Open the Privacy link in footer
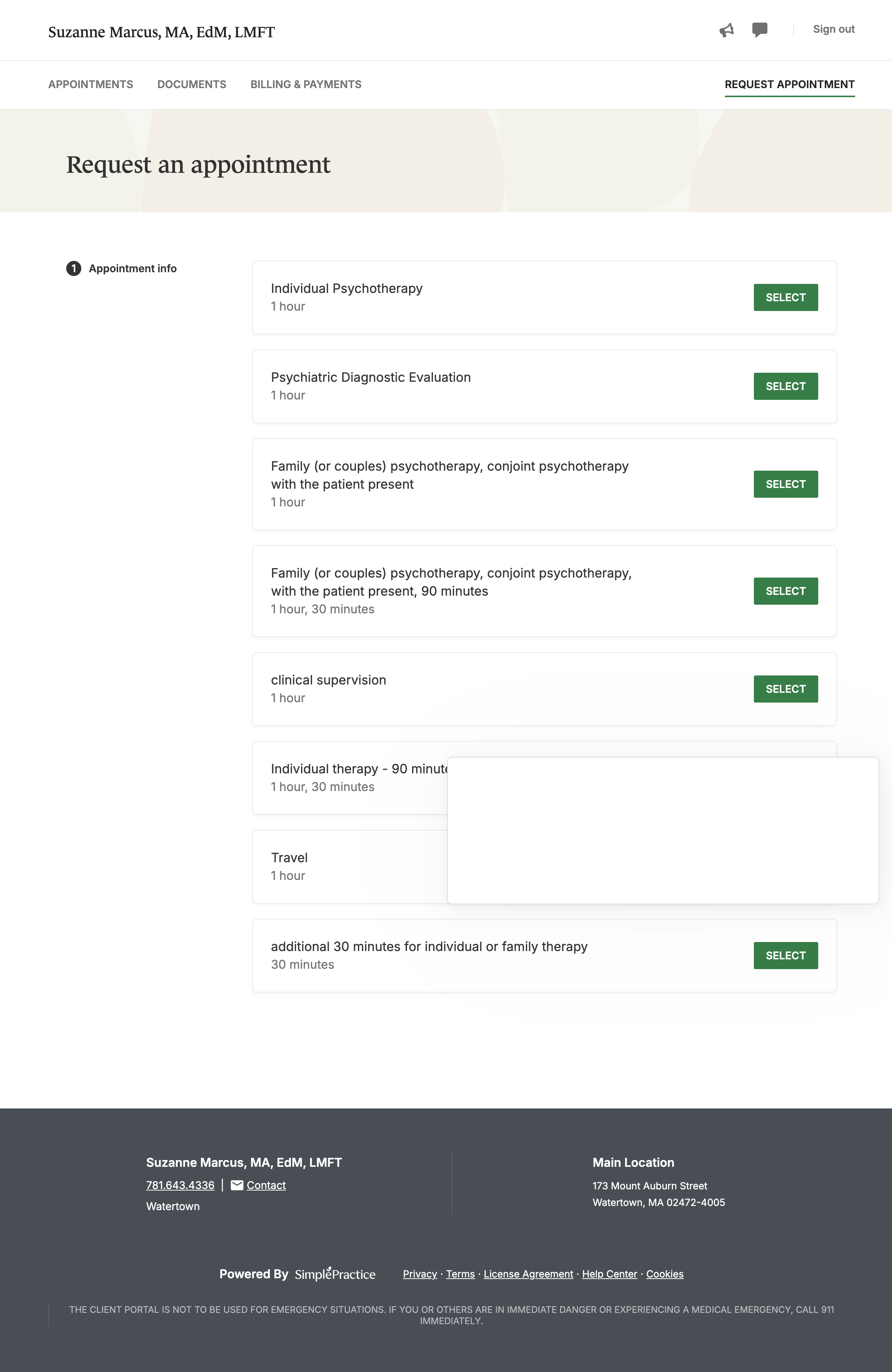 420,1274
